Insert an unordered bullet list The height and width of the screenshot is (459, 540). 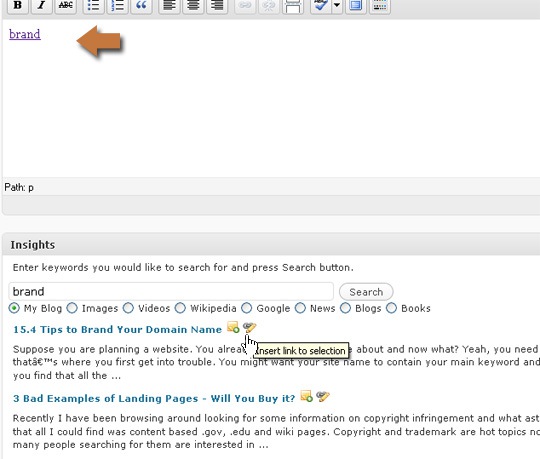pyautogui.click(x=93, y=6)
